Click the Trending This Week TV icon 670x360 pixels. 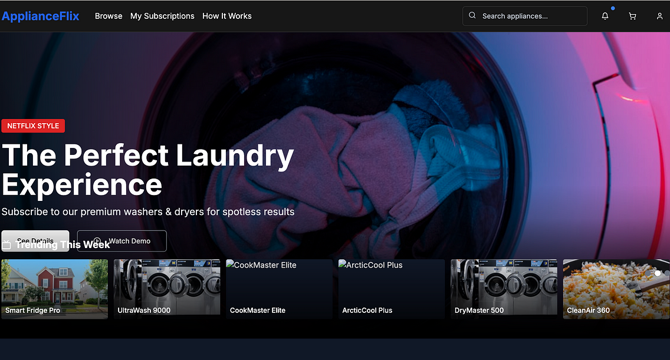(6, 245)
